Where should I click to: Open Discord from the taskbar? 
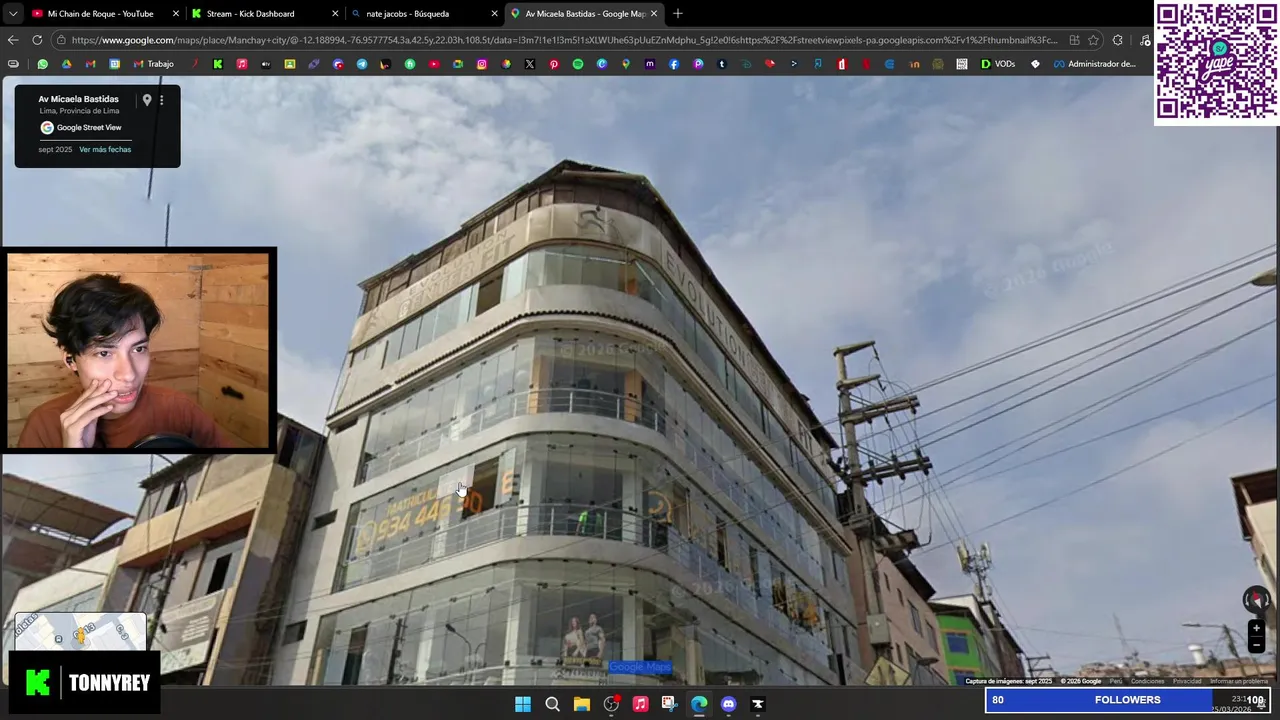click(x=728, y=704)
